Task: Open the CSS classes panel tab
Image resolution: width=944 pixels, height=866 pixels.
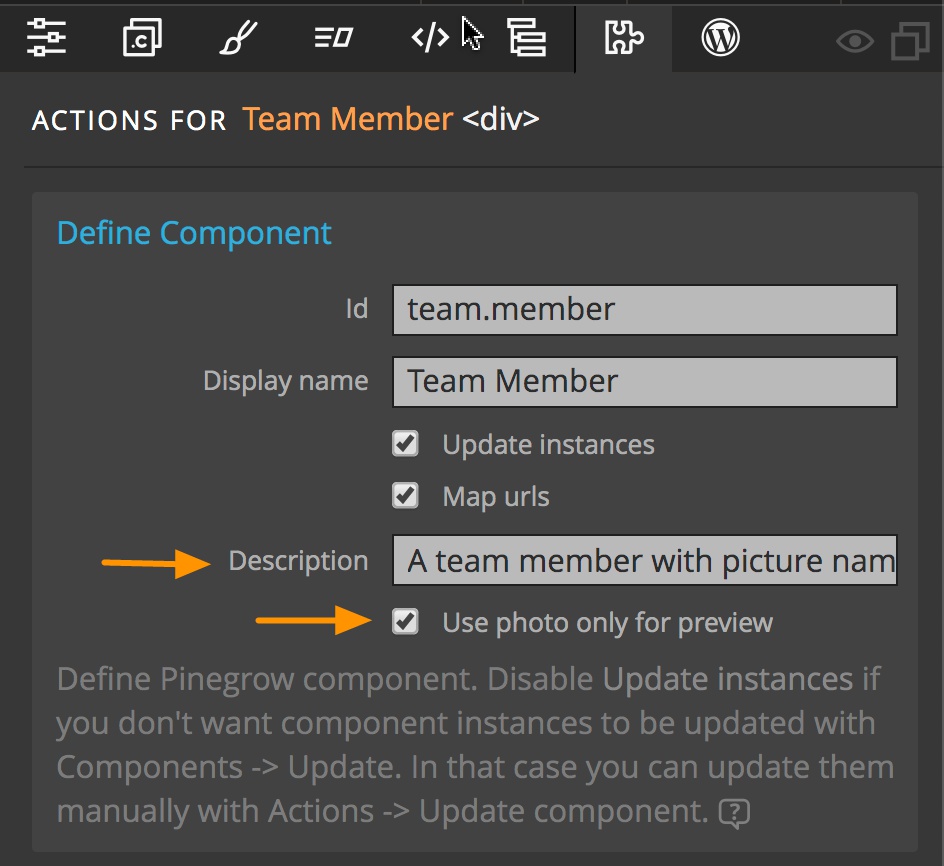Action: click(142, 37)
